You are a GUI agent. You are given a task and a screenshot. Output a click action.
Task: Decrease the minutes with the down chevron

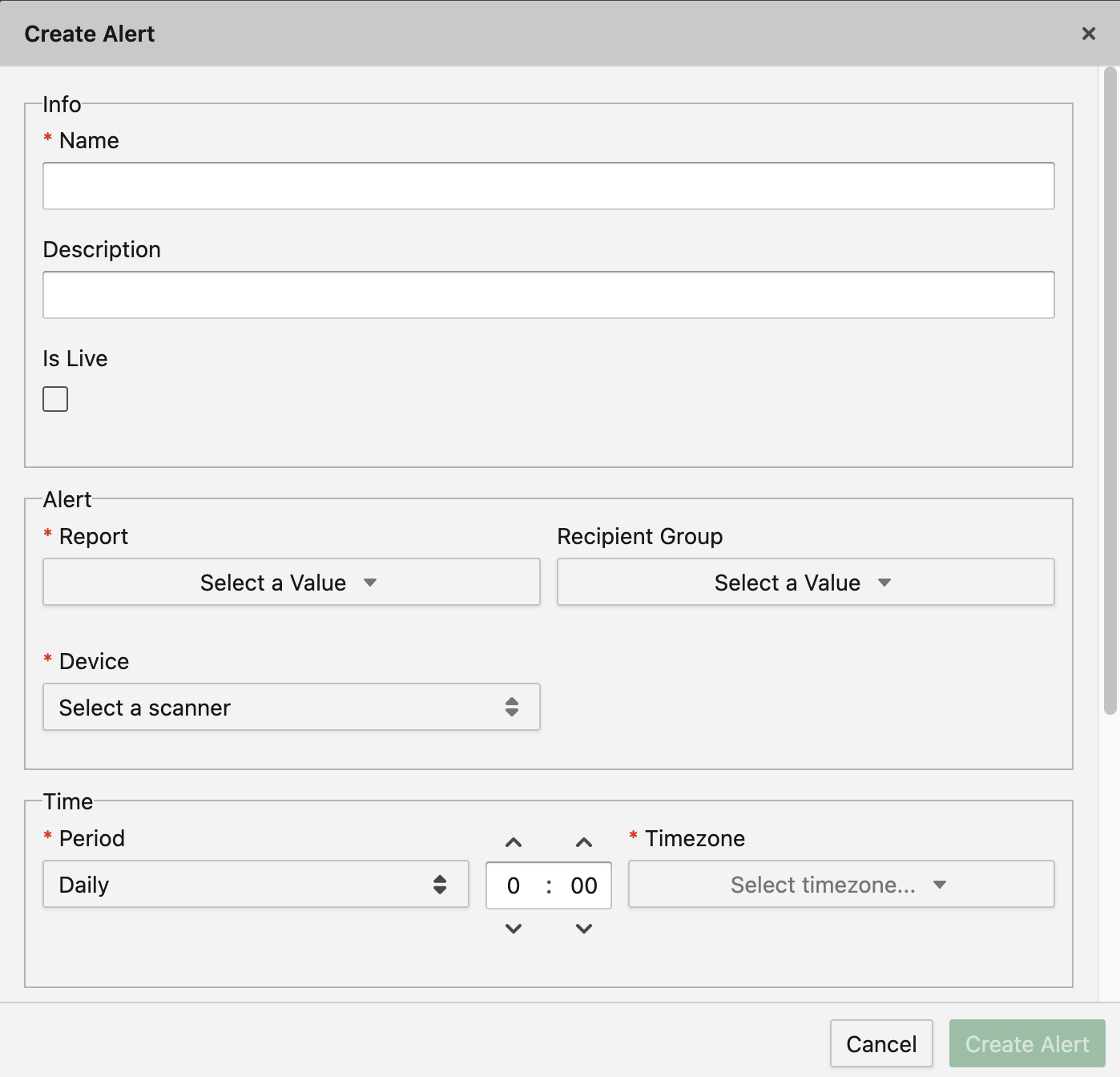[x=584, y=929]
